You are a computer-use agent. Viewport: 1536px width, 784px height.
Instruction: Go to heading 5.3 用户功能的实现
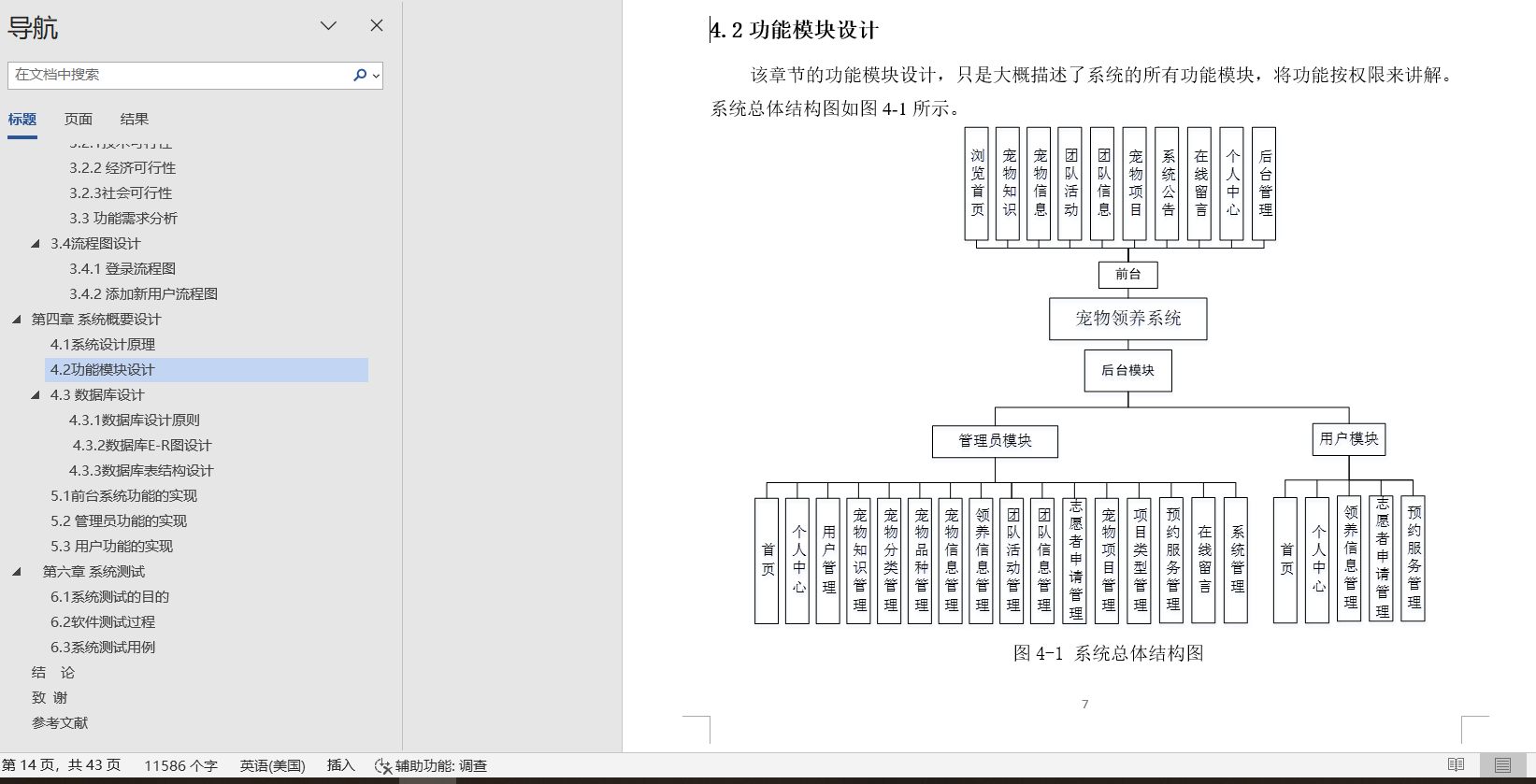[x=111, y=546]
